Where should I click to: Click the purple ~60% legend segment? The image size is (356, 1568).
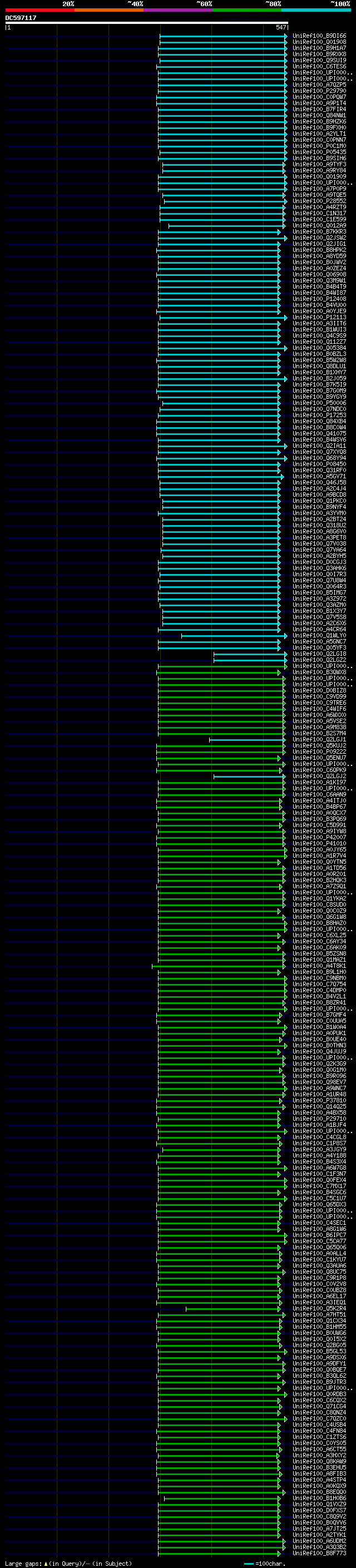[x=179, y=10]
